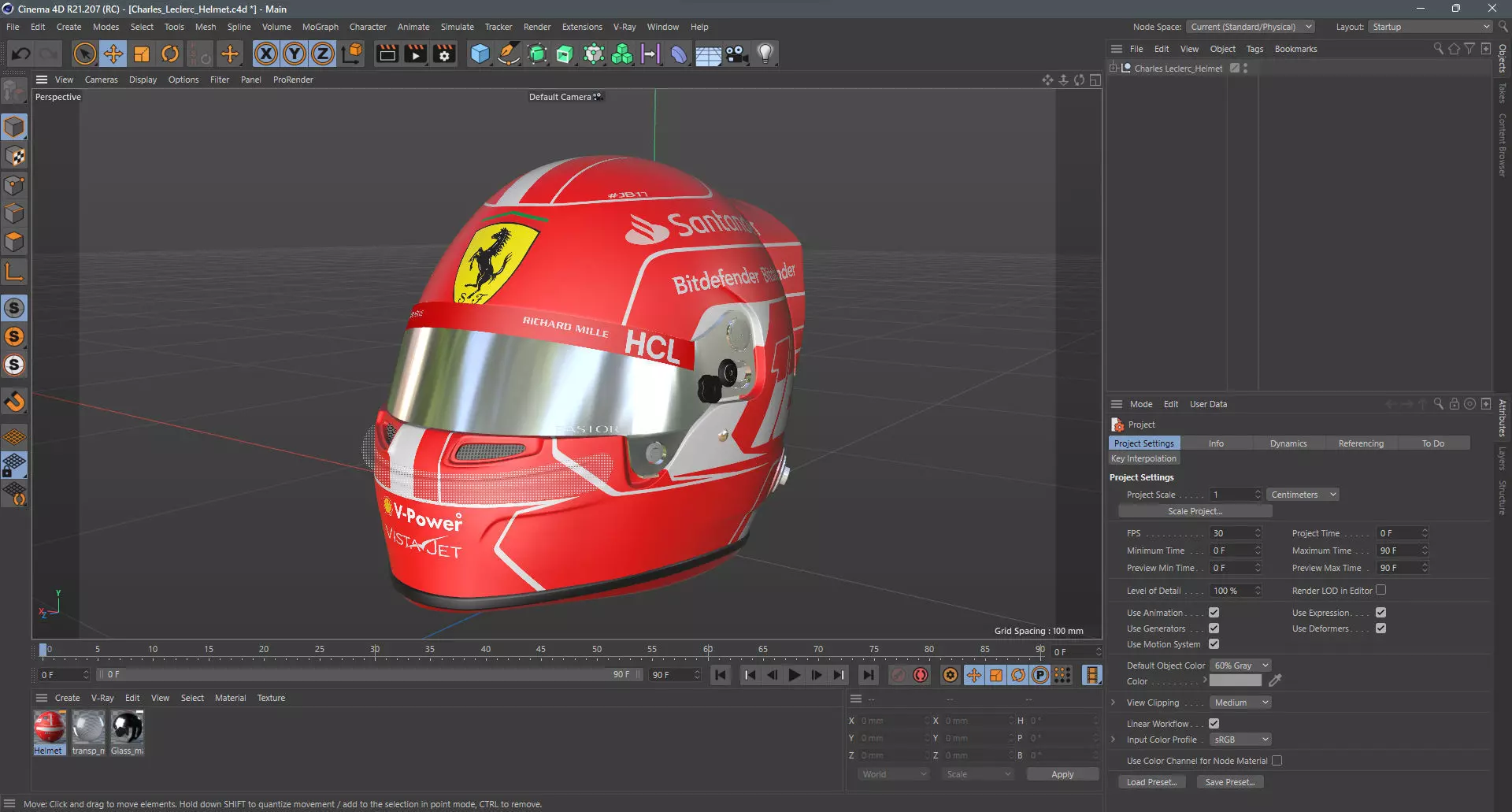The height and width of the screenshot is (812, 1512).
Task: Toggle Use Animation checkbox
Action: pos(1214,613)
